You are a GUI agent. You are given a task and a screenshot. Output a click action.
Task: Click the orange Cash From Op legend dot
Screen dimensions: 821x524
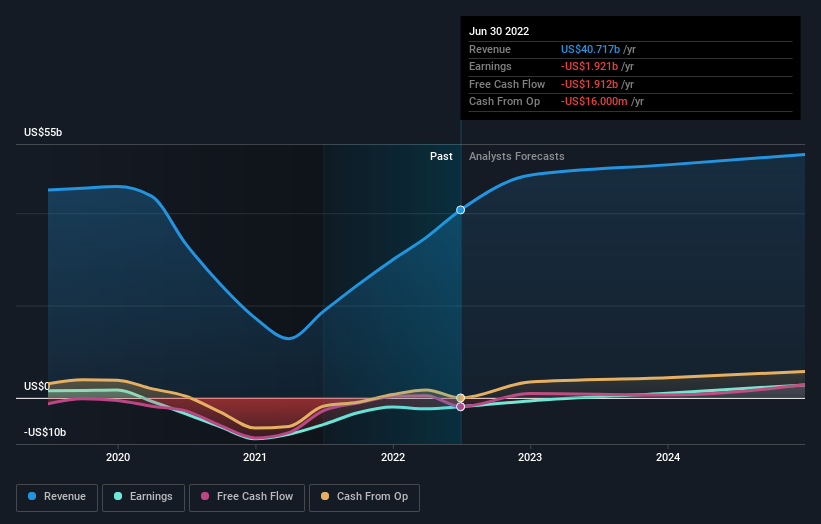325,496
